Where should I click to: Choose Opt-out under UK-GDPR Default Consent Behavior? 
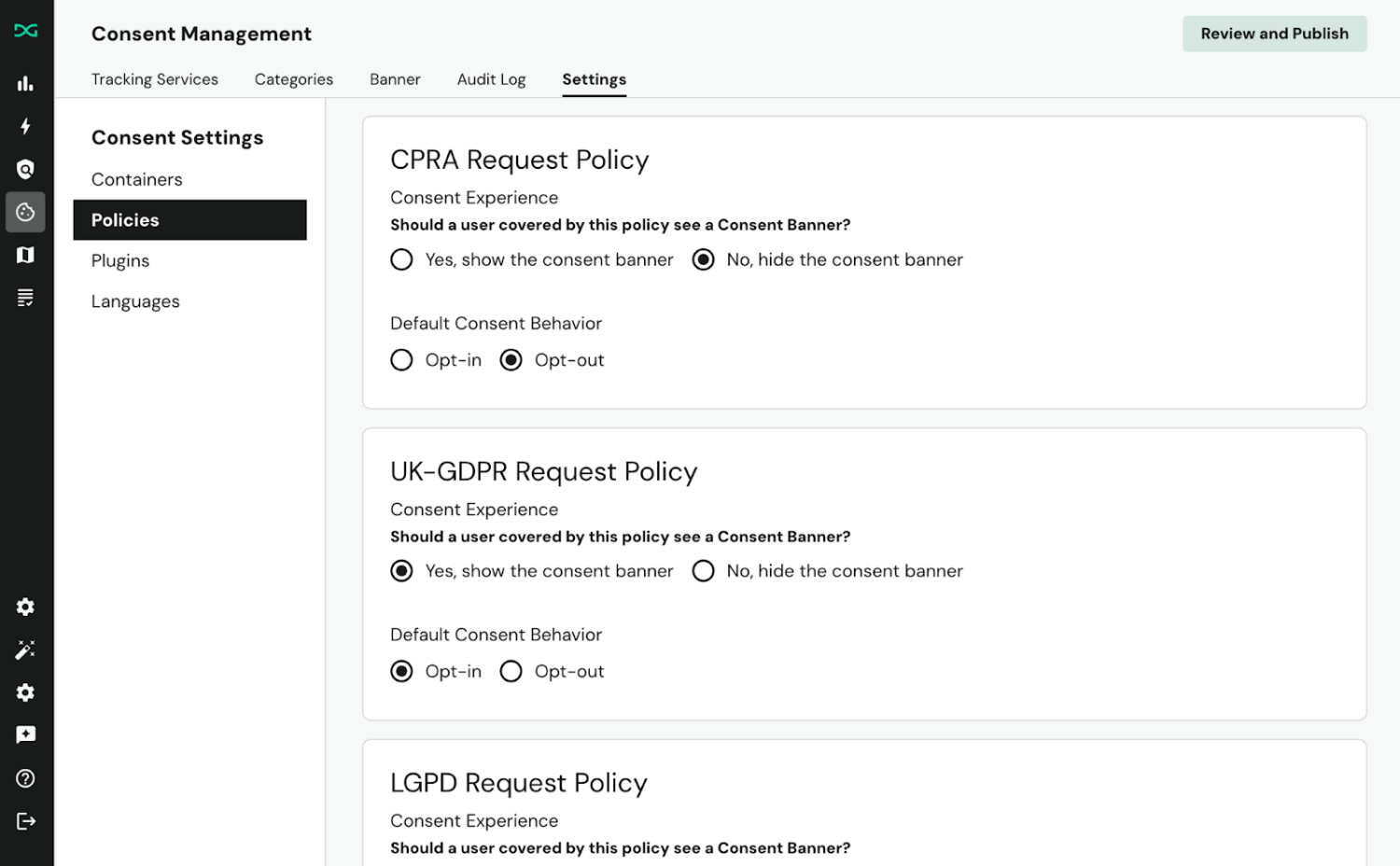click(511, 671)
